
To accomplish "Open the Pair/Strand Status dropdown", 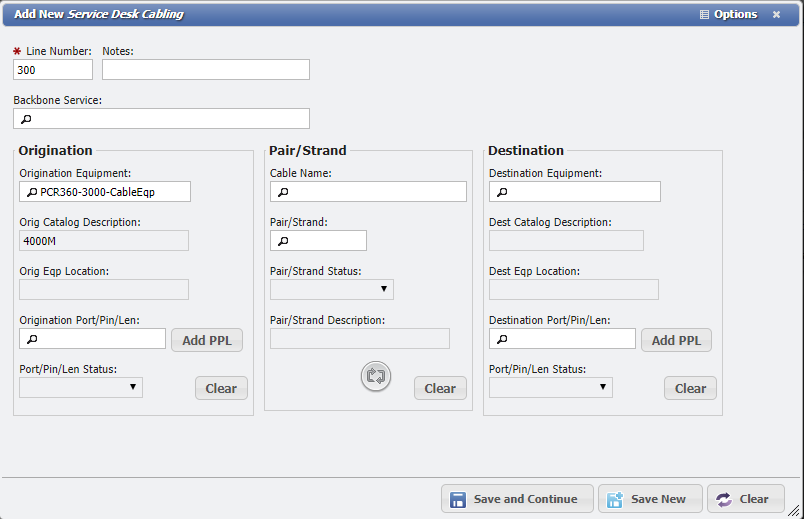I will point(332,290).
